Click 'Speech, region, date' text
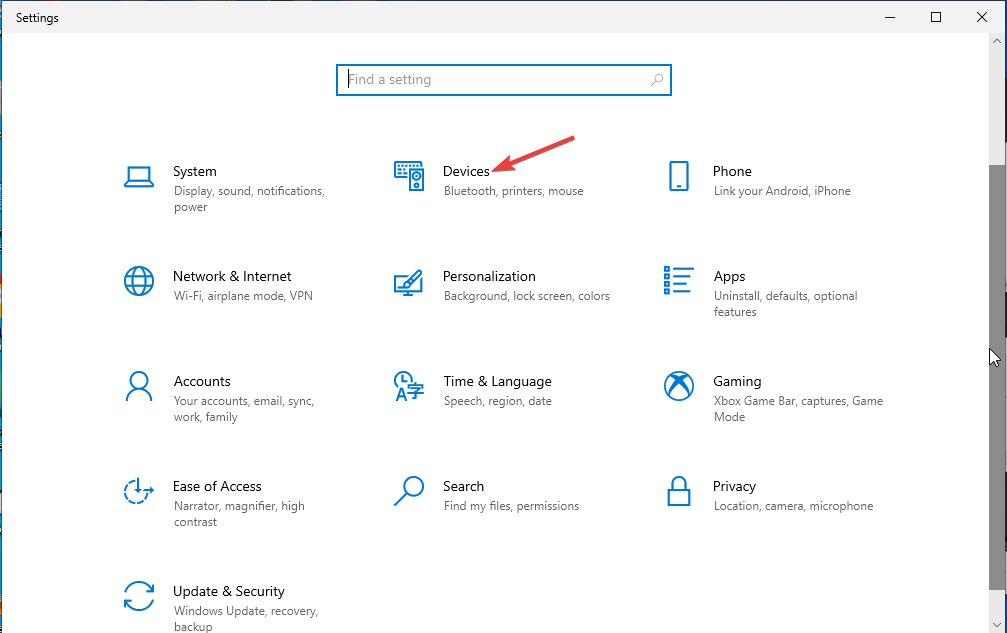 pyautogui.click(x=497, y=401)
